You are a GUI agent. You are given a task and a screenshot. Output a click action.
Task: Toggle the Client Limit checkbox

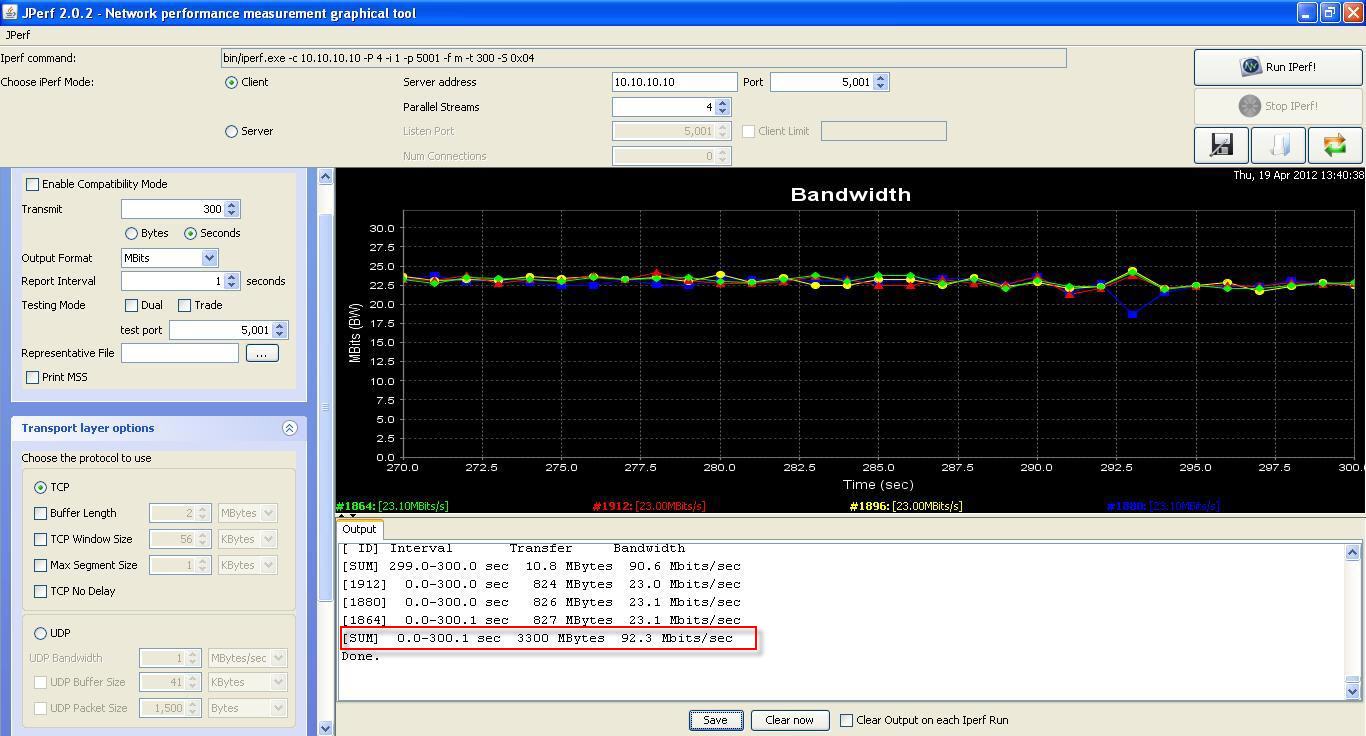click(748, 131)
